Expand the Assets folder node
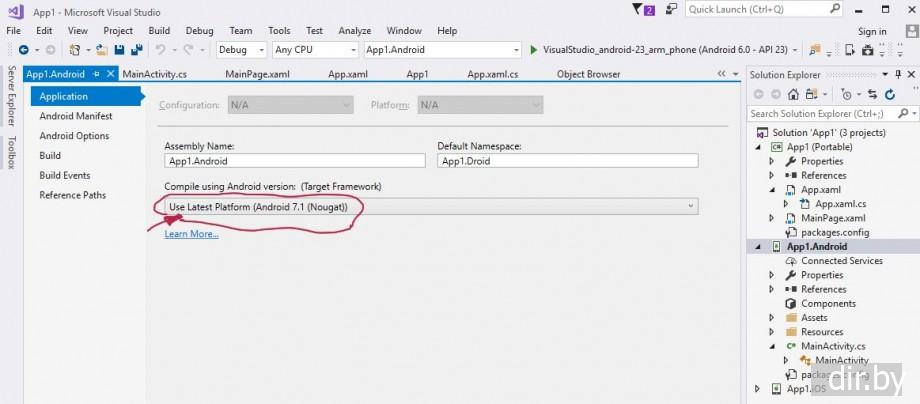Image resolution: width=920 pixels, height=404 pixels. (x=772, y=318)
